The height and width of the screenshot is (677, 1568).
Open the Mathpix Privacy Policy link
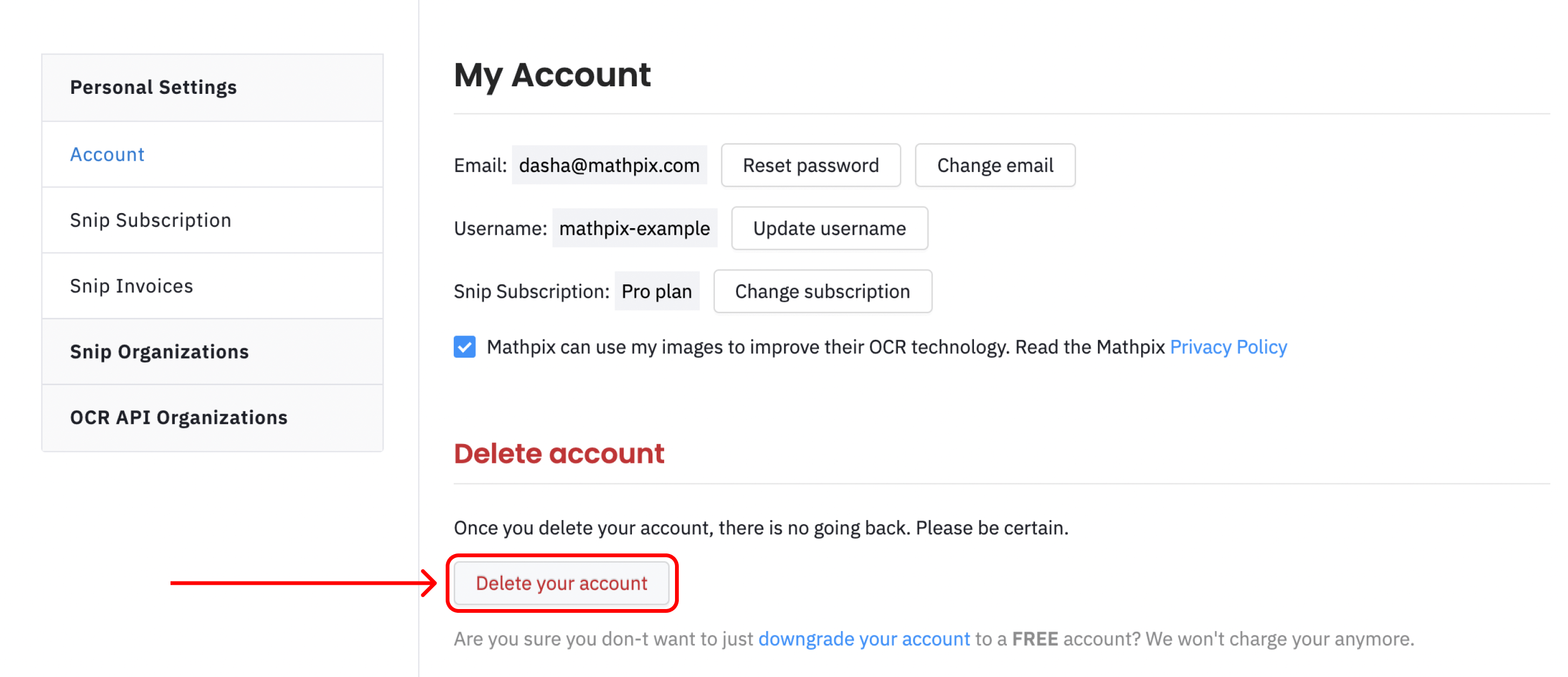(x=1229, y=347)
